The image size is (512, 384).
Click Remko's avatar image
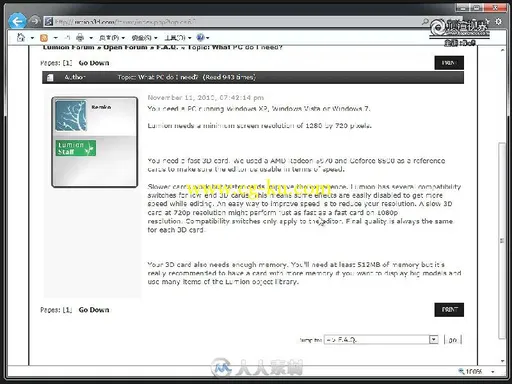click(71, 116)
